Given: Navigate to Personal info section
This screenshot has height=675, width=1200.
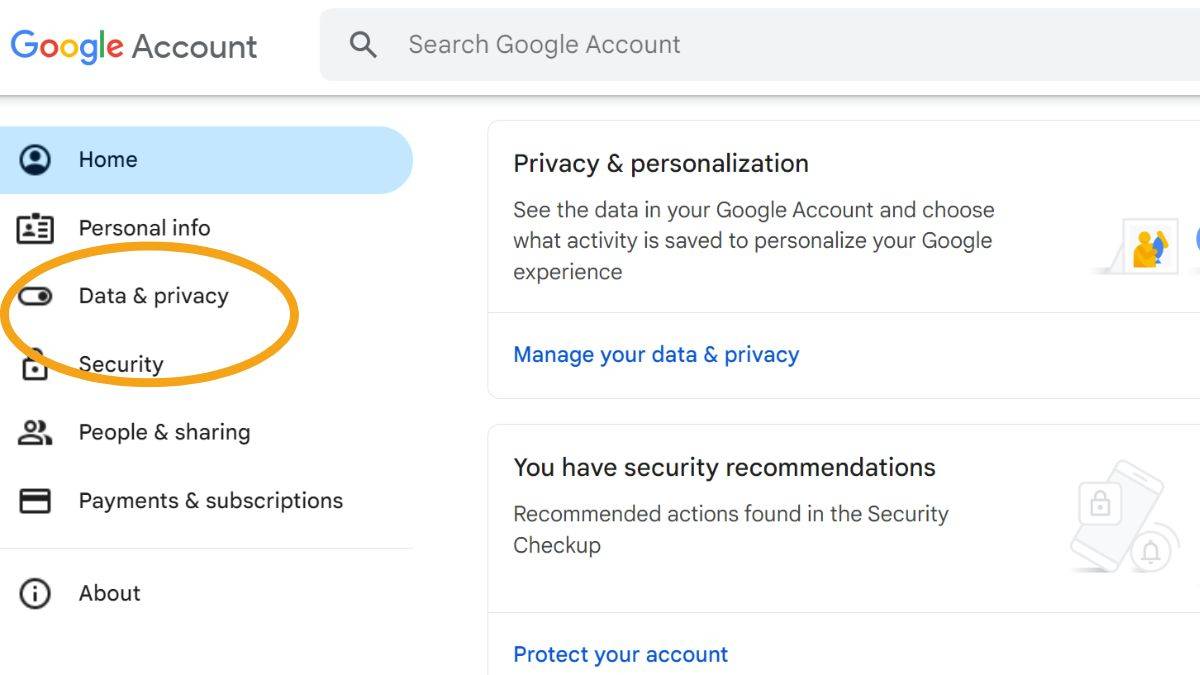Looking at the screenshot, I should (145, 228).
